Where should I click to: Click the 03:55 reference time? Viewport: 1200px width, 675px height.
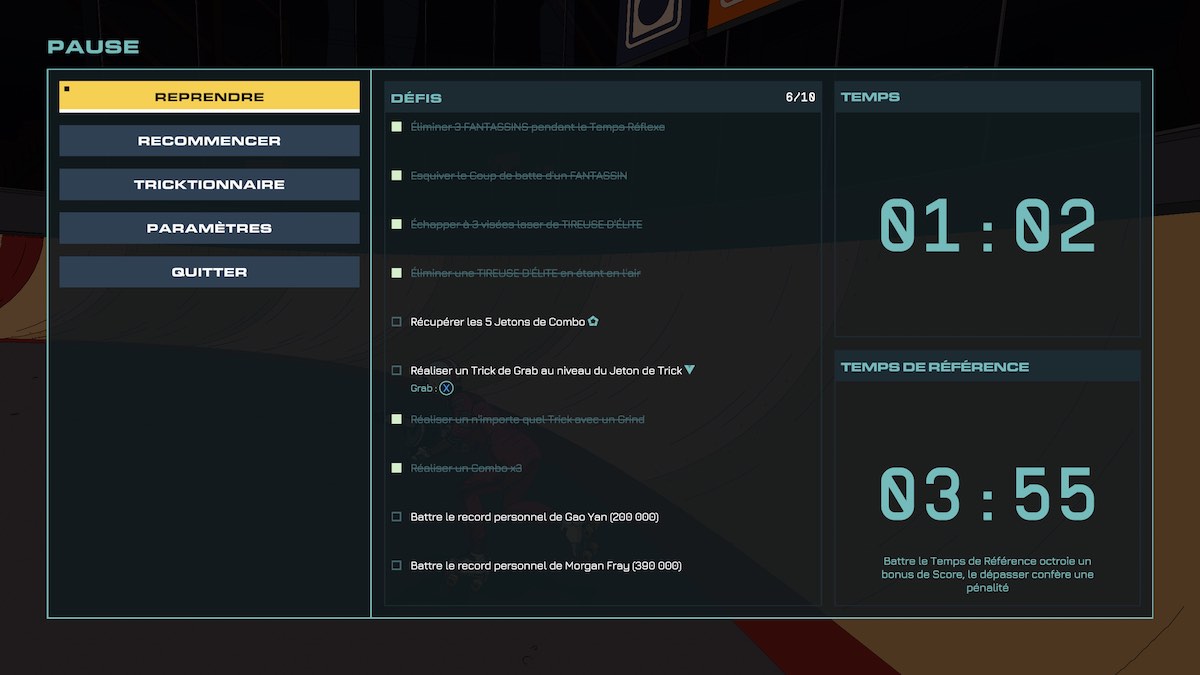(x=988, y=495)
